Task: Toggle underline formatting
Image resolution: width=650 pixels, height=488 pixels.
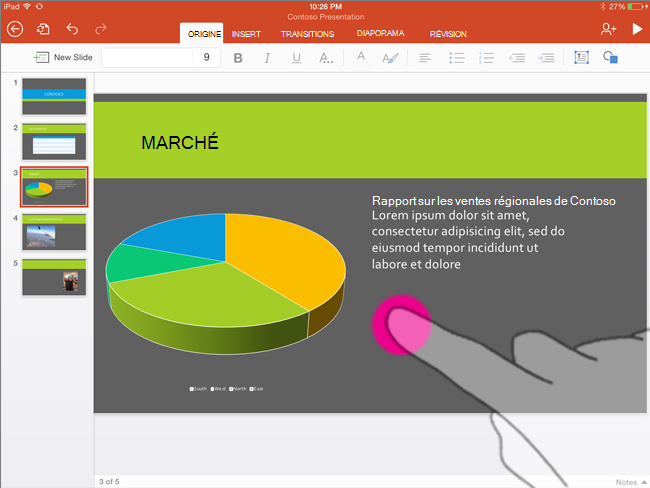Action: point(296,58)
